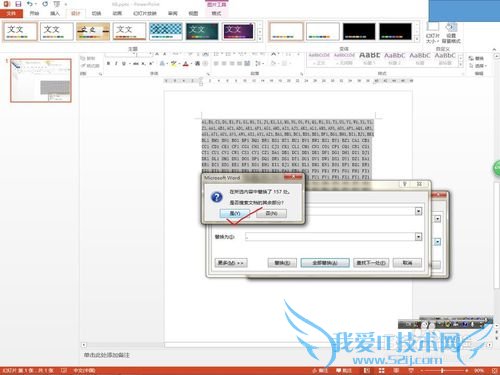Choose the first white variant thumbnail
The image size is (500, 375).
[286, 31]
